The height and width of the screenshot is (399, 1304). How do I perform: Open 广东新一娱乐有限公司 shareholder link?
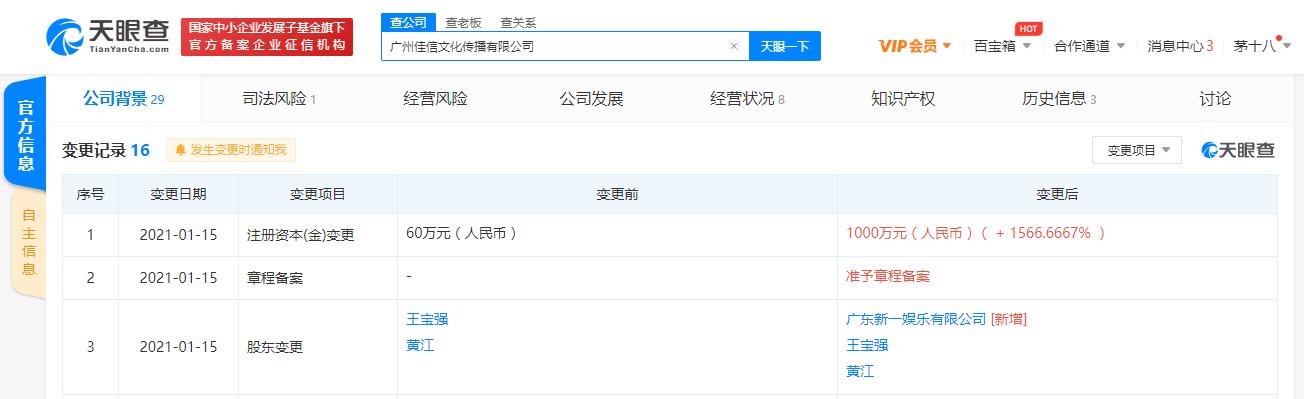coord(916,319)
